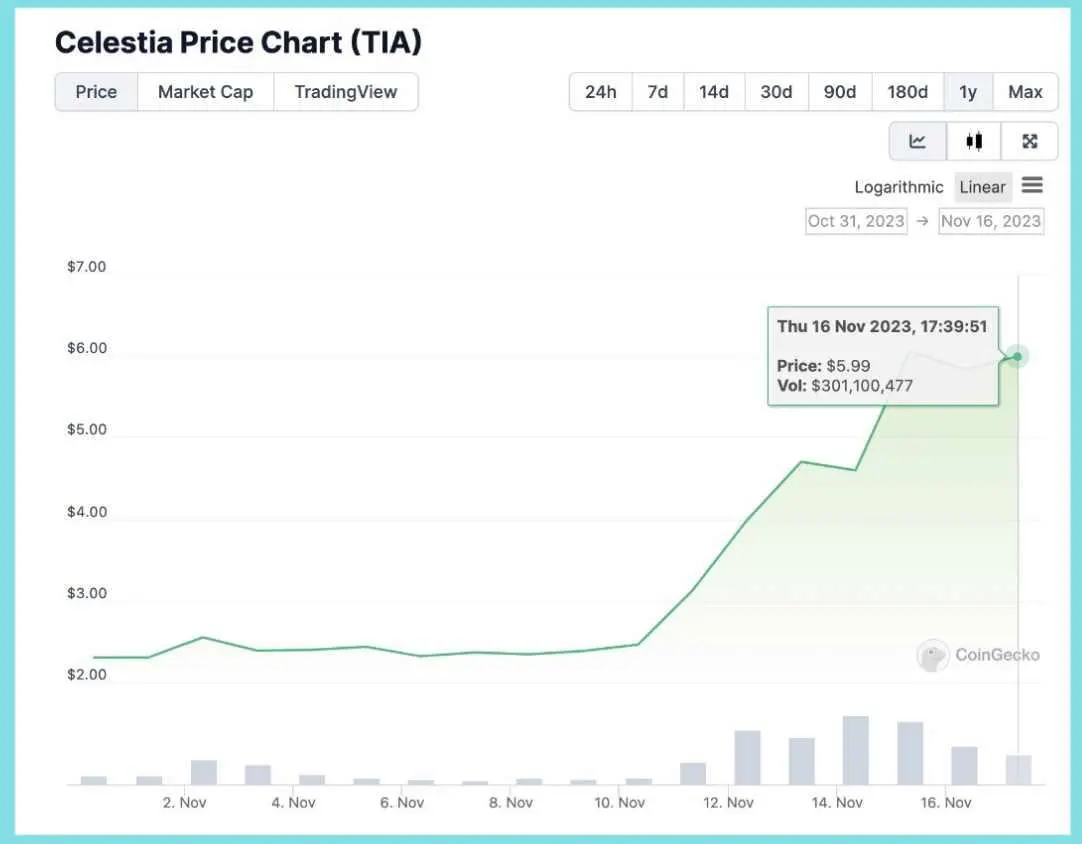Choose the 7d range button
This screenshot has width=1082, height=844.
click(x=658, y=92)
